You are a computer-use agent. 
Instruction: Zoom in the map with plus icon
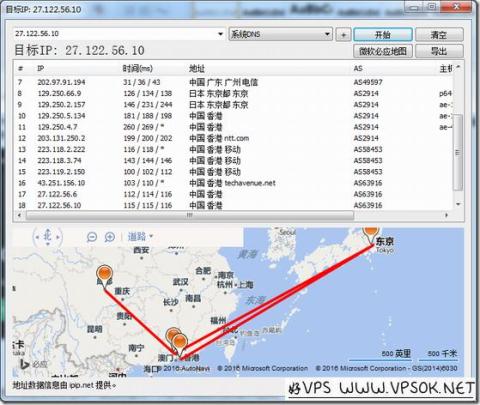point(110,237)
